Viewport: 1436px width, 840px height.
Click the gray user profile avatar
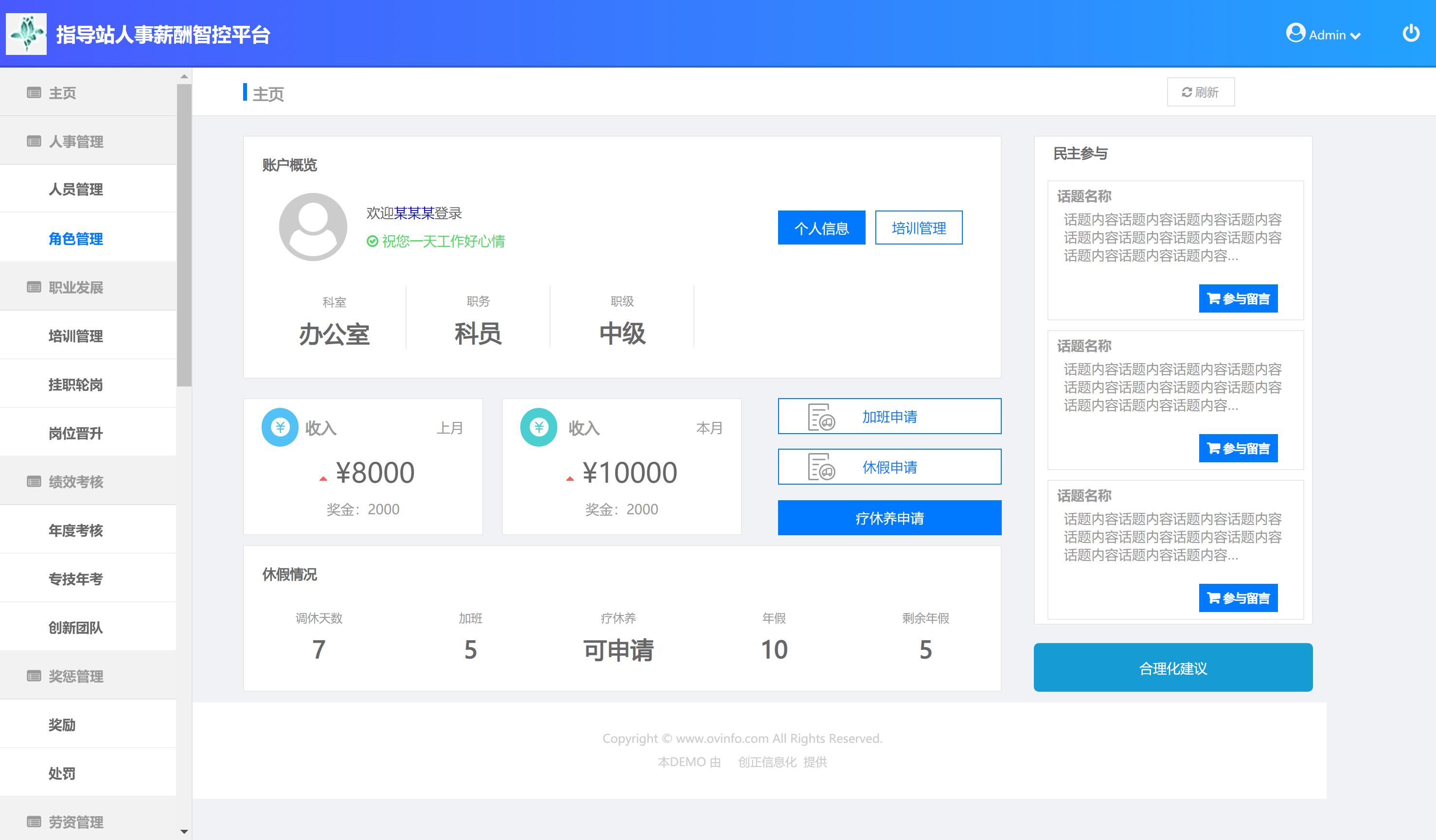coord(313,227)
